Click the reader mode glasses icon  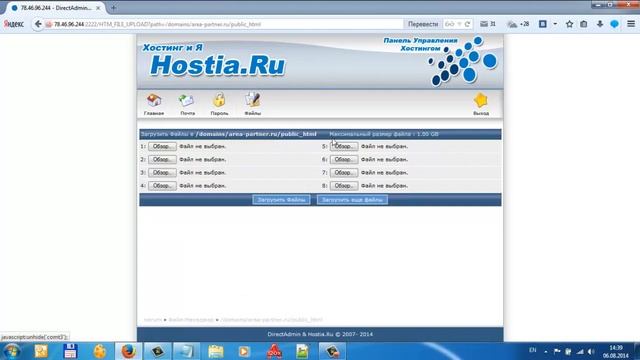(449, 24)
